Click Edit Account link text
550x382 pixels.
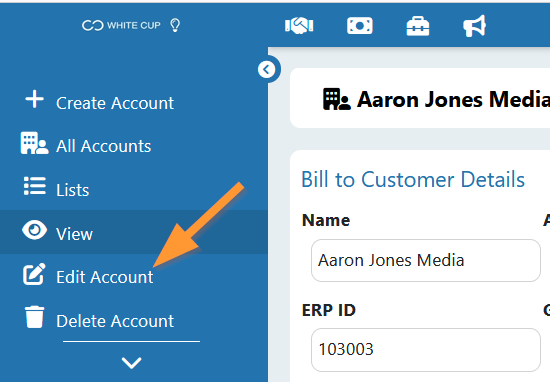pos(105,277)
